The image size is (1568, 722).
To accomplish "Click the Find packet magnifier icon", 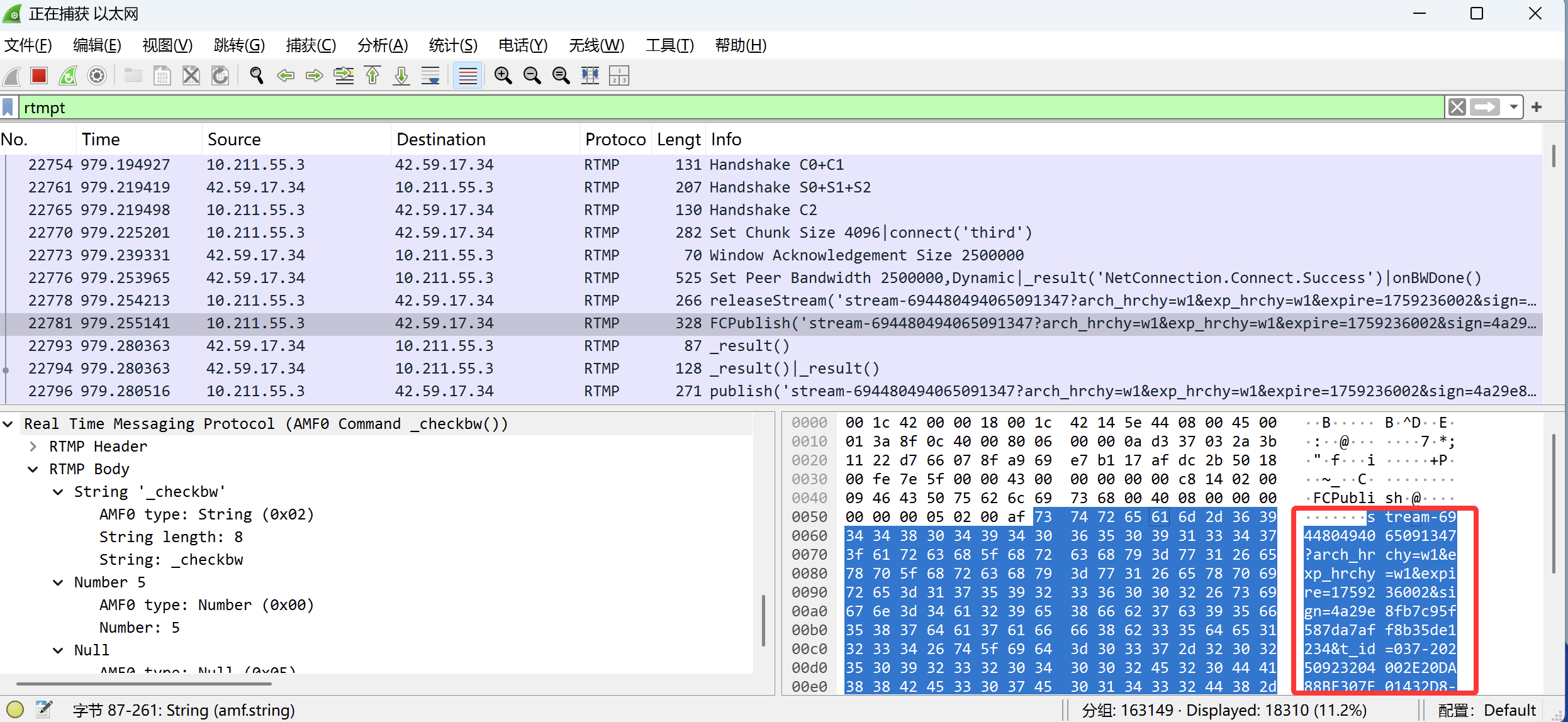I will point(256,76).
